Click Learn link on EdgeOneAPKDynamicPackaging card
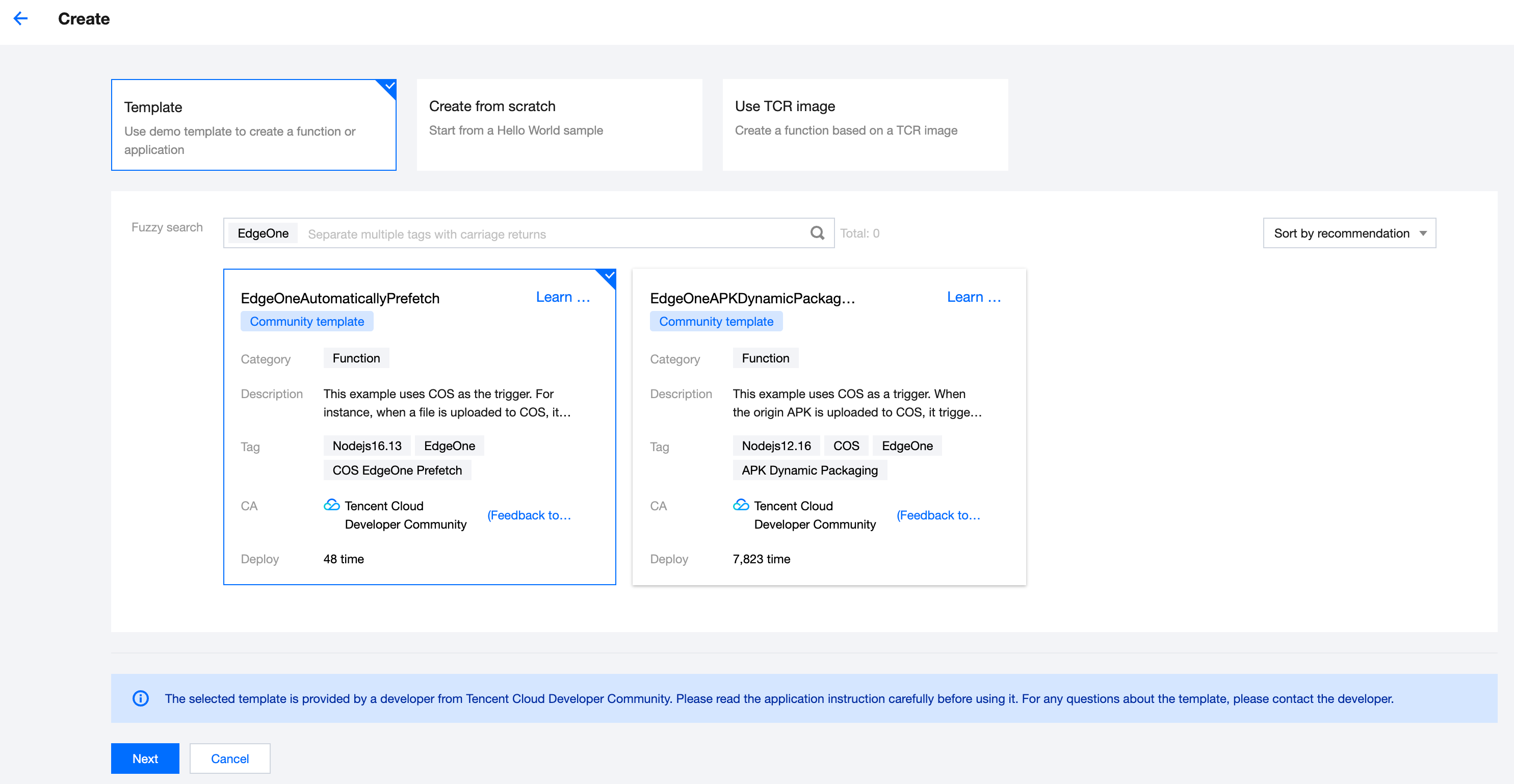Image resolution: width=1514 pixels, height=784 pixels. tap(973, 297)
